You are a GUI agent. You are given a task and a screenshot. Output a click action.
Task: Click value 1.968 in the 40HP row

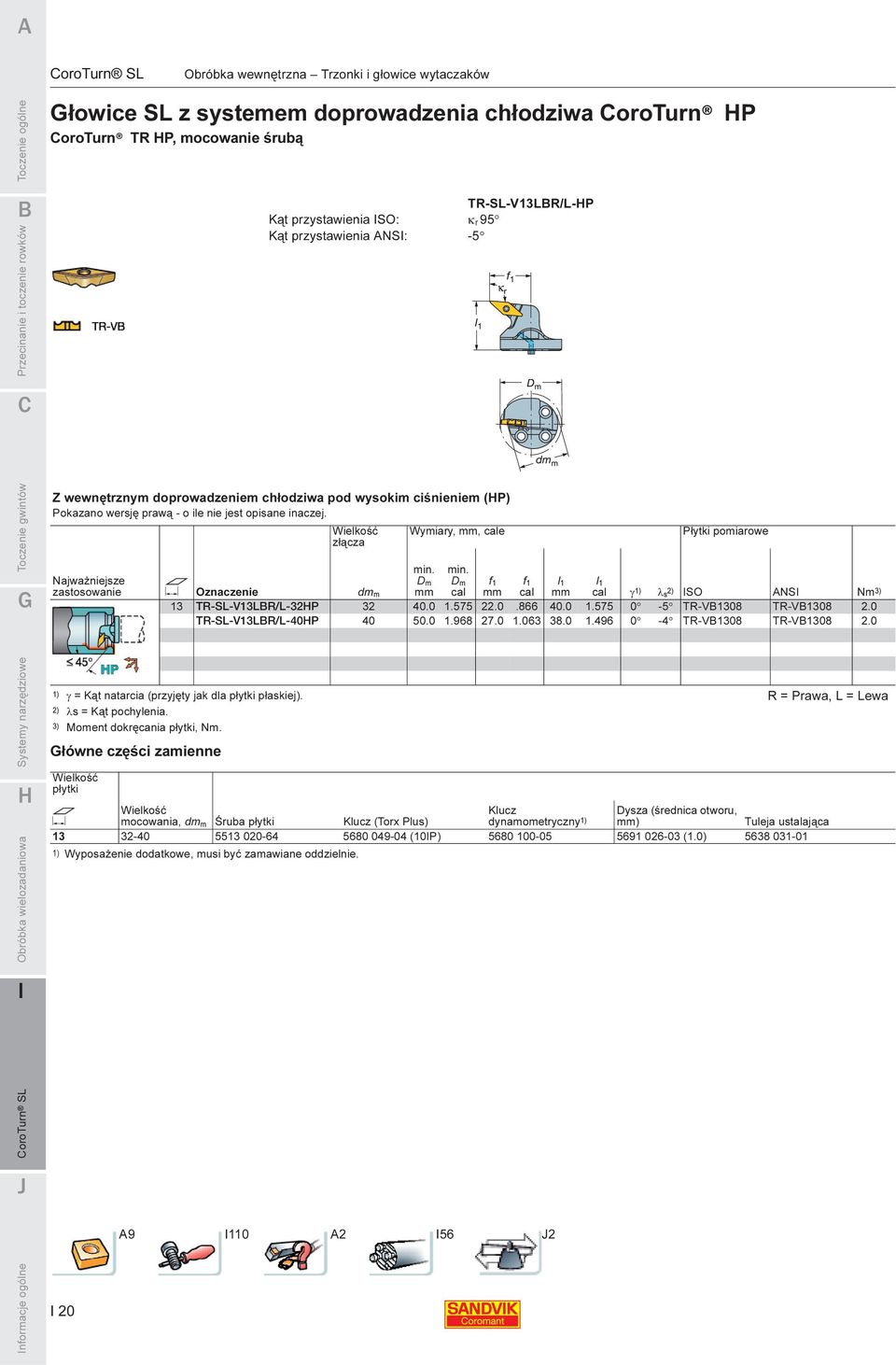coord(458,621)
